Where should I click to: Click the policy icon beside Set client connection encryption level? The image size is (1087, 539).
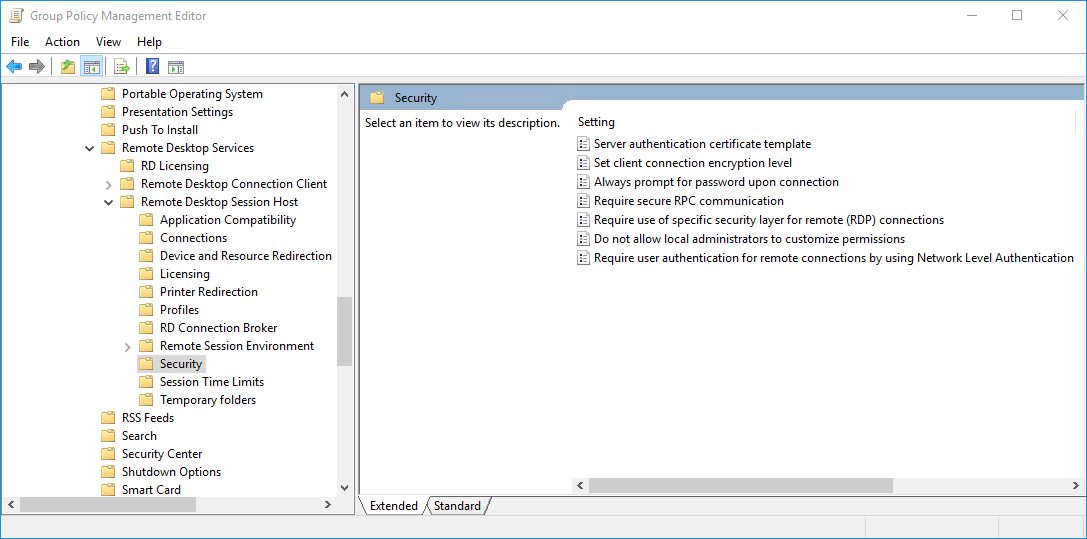tap(583, 163)
